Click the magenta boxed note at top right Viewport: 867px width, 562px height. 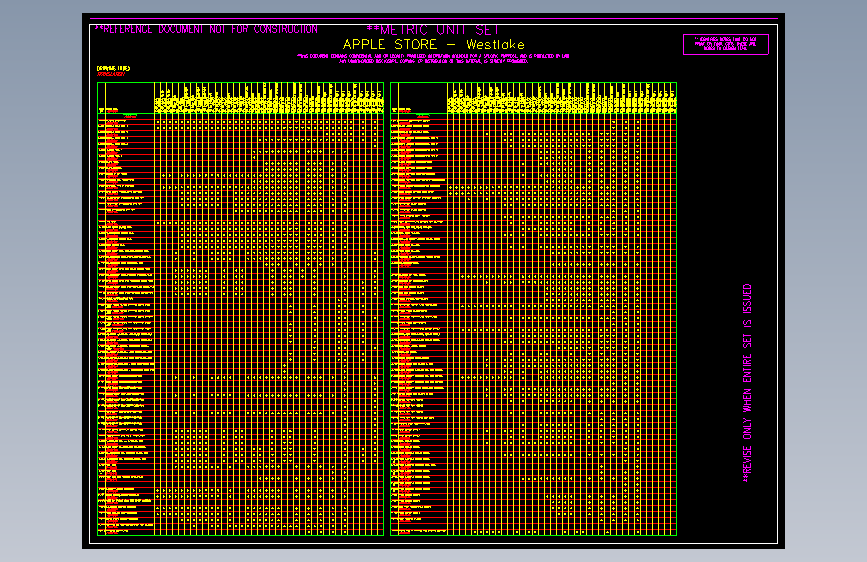(x=725, y=44)
